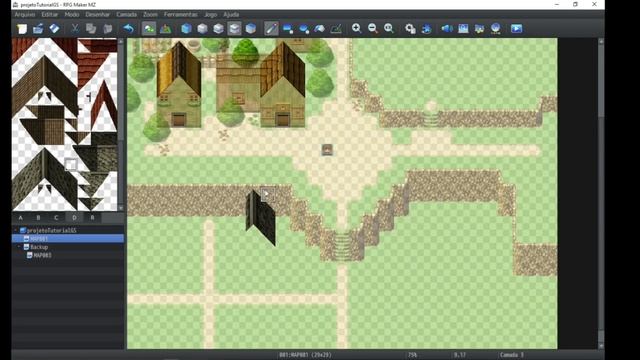Reset to actual size zoom icon
This screenshot has height=360, width=640.
389,29
